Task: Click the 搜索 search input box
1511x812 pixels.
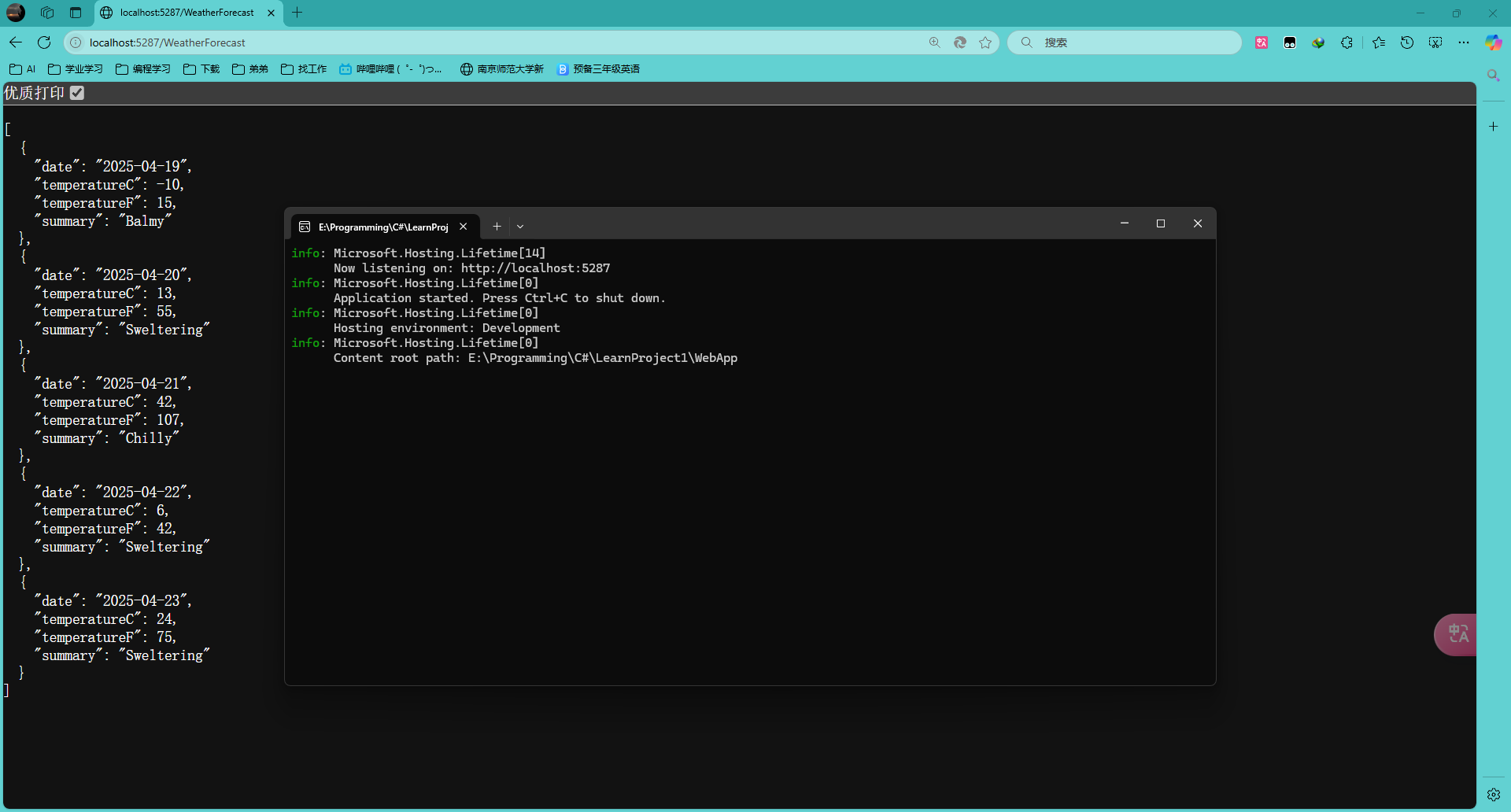Action: [x=1133, y=42]
